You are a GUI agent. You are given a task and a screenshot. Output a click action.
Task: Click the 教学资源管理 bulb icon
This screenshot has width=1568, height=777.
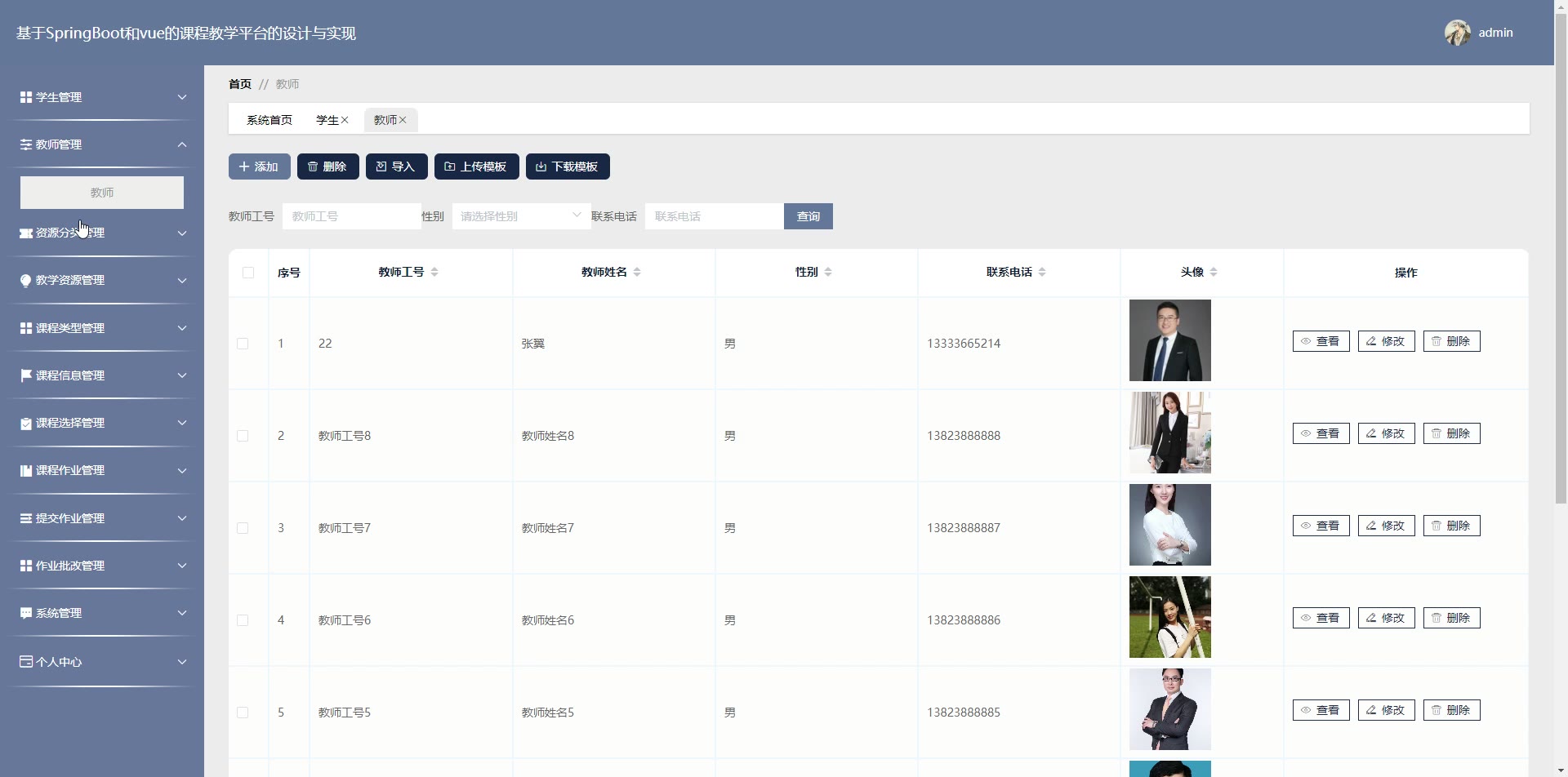click(26, 280)
